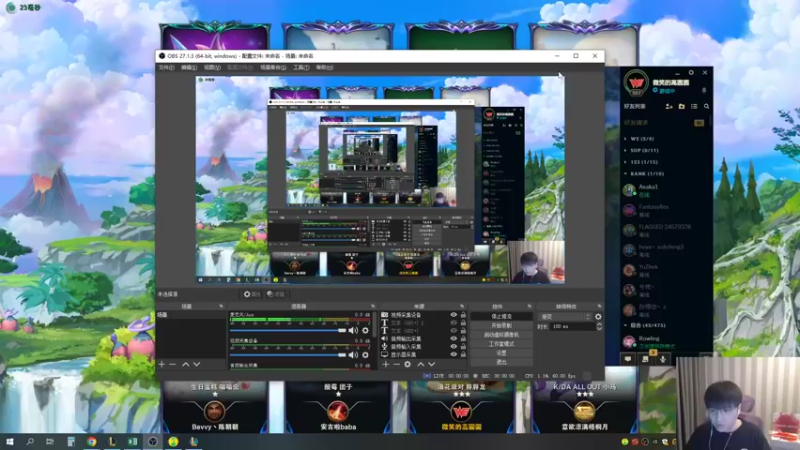Pop out the 混音器 mixer dock
This screenshot has width=800, height=450.
click(x=373, y=306)
